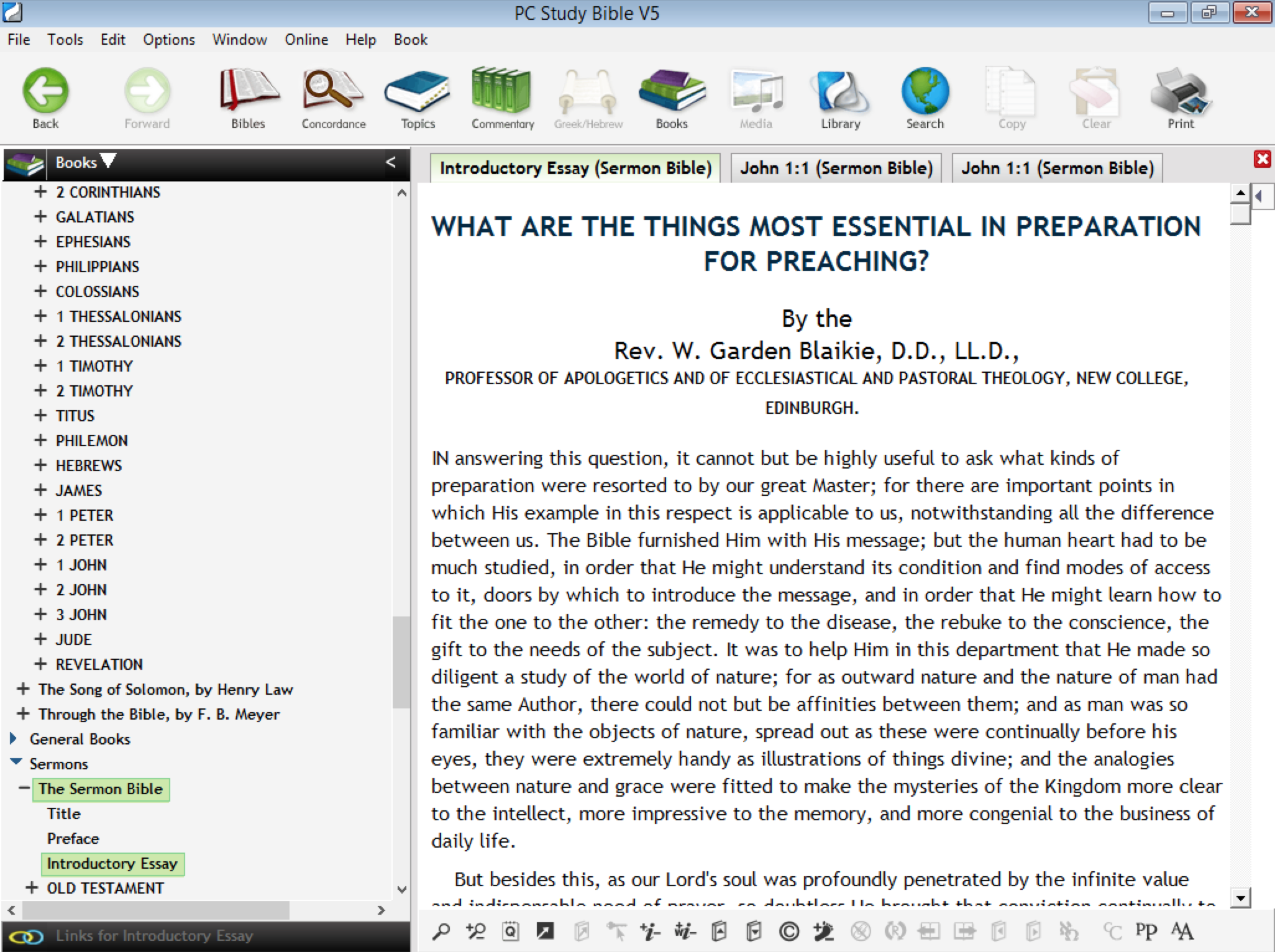Click the 'wi-' icon in bottom toolbar
The width and height of the screenshot is (1275, 952).
pos(685,931)
